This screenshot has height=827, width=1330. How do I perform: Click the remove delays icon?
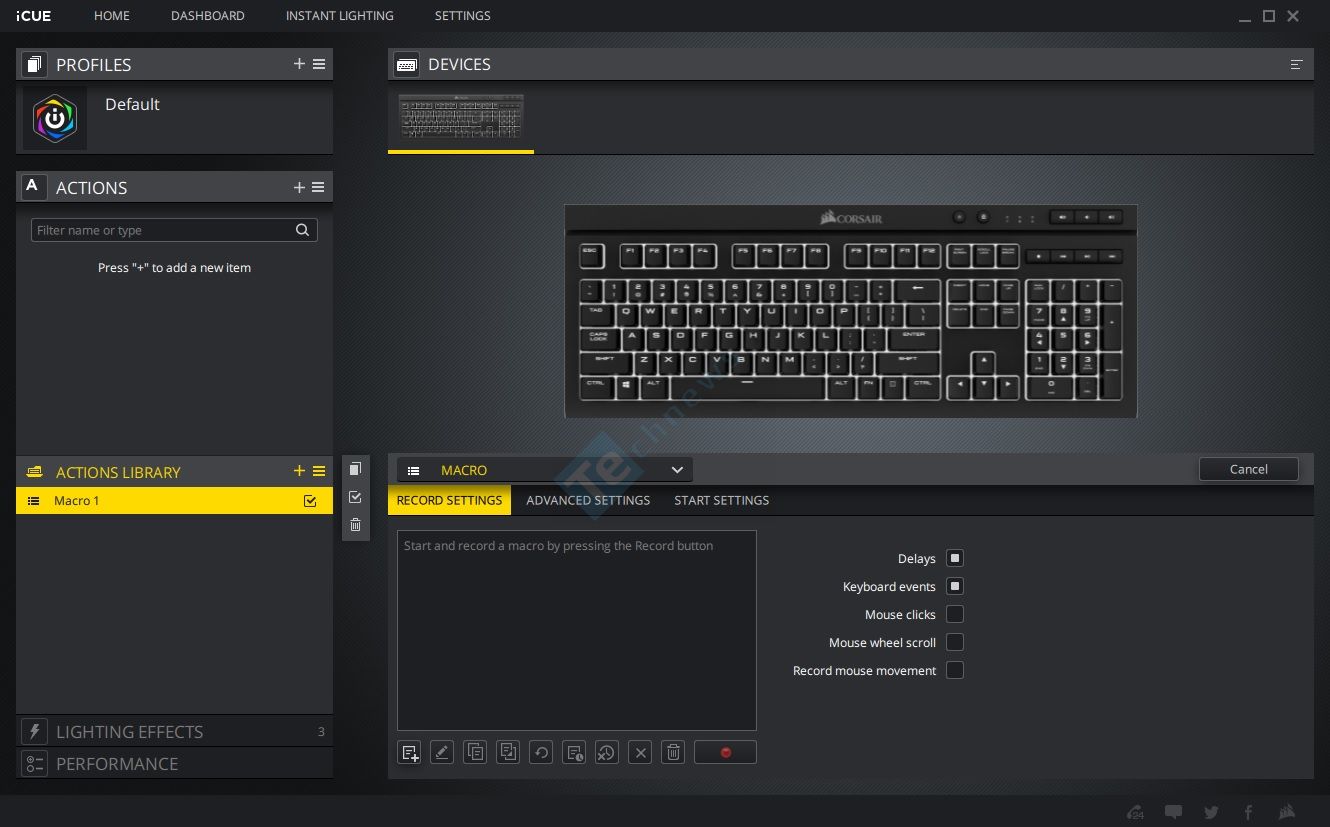point(606,753)
